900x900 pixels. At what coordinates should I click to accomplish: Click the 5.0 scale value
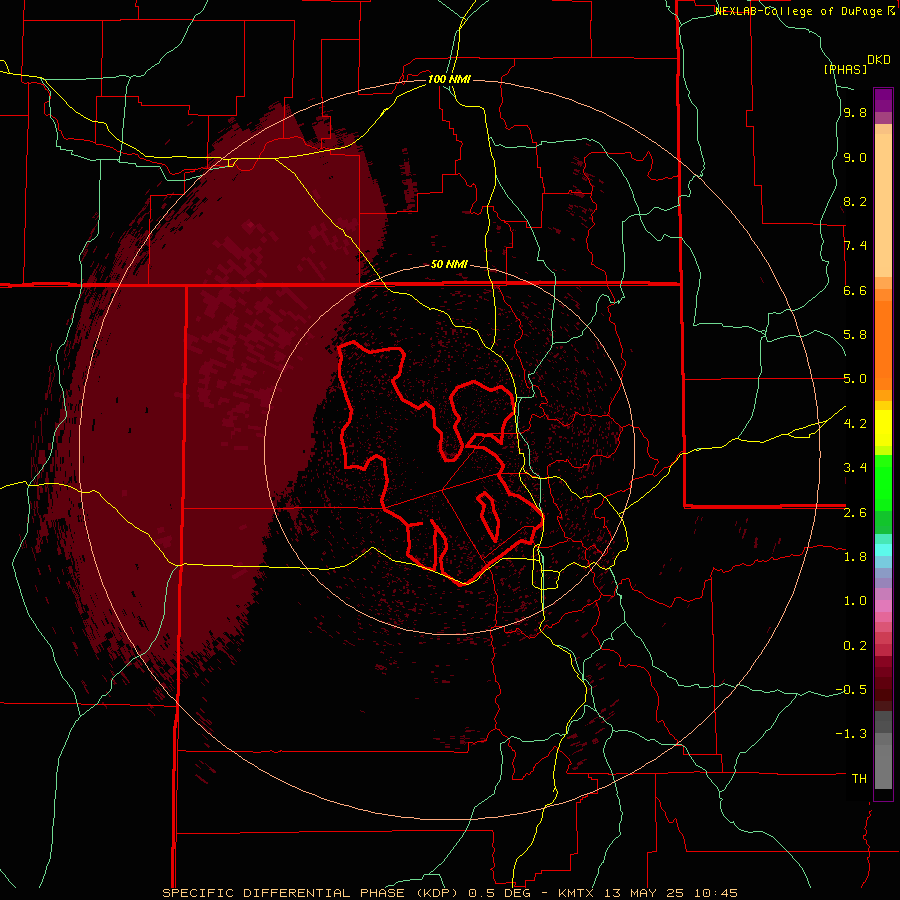coord(855,379)
